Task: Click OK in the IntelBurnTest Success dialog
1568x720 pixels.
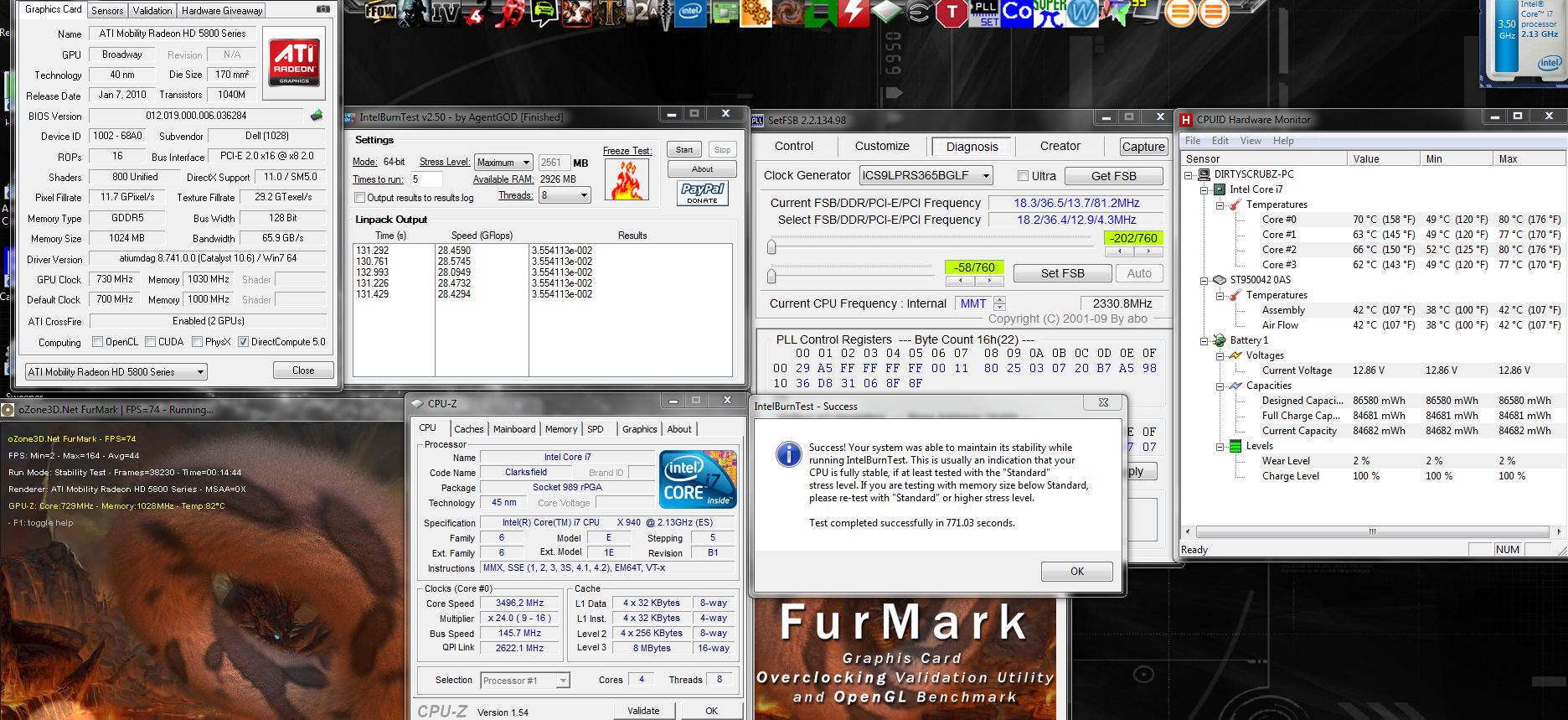Action: pos(1077,572)
